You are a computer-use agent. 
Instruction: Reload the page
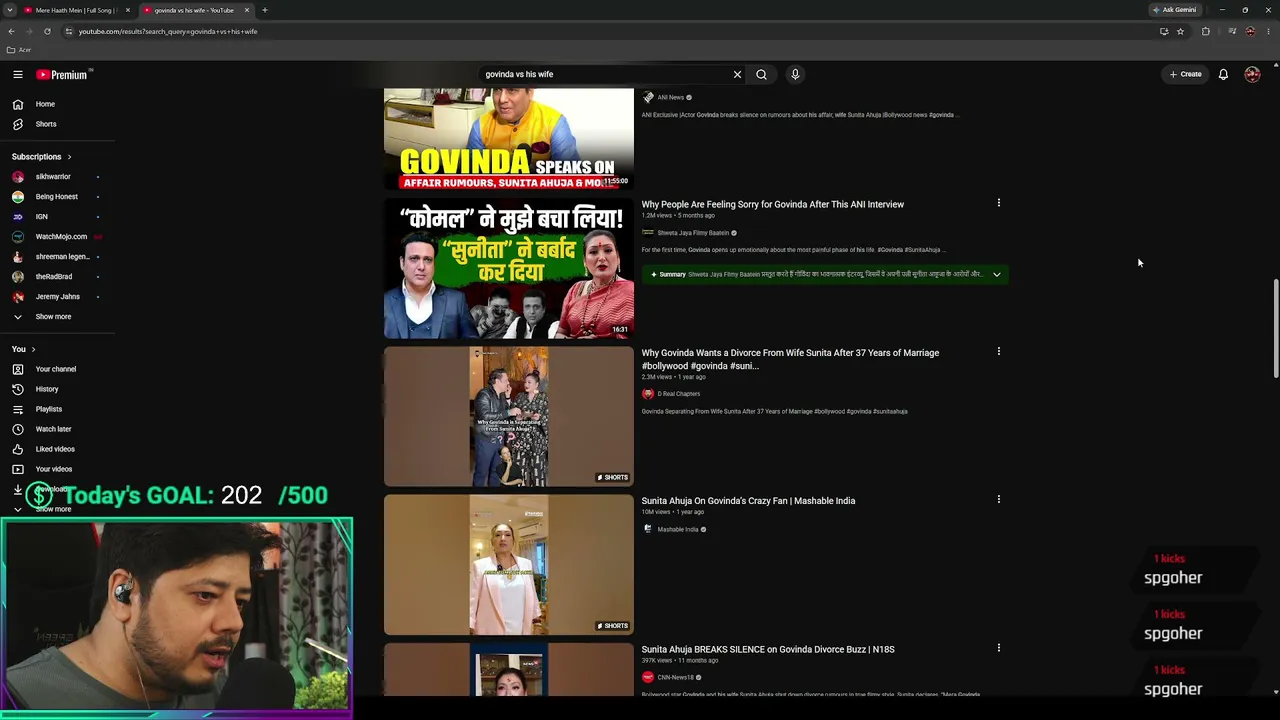(47, 31)
